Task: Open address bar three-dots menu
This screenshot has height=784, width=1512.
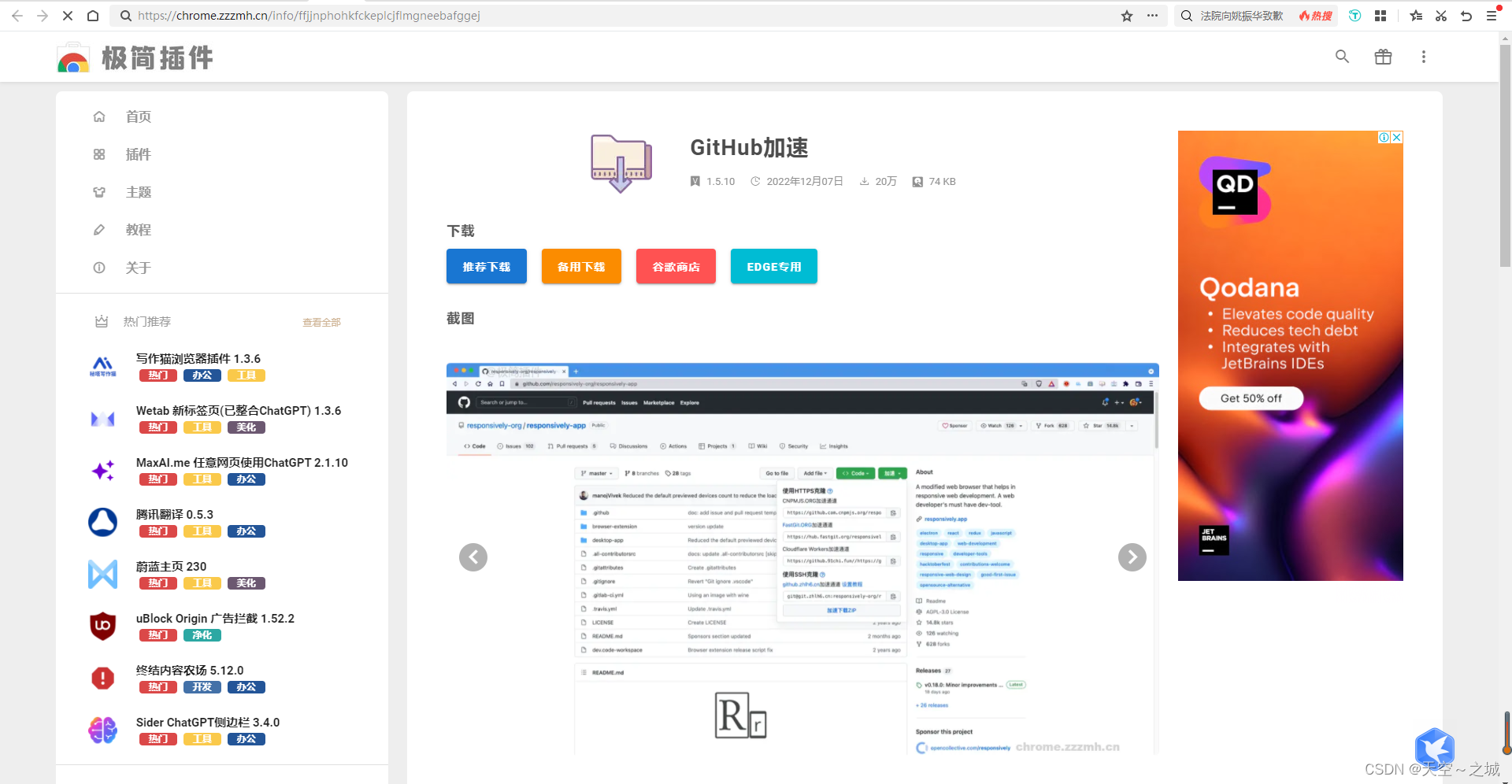Action: point(1152,16)
